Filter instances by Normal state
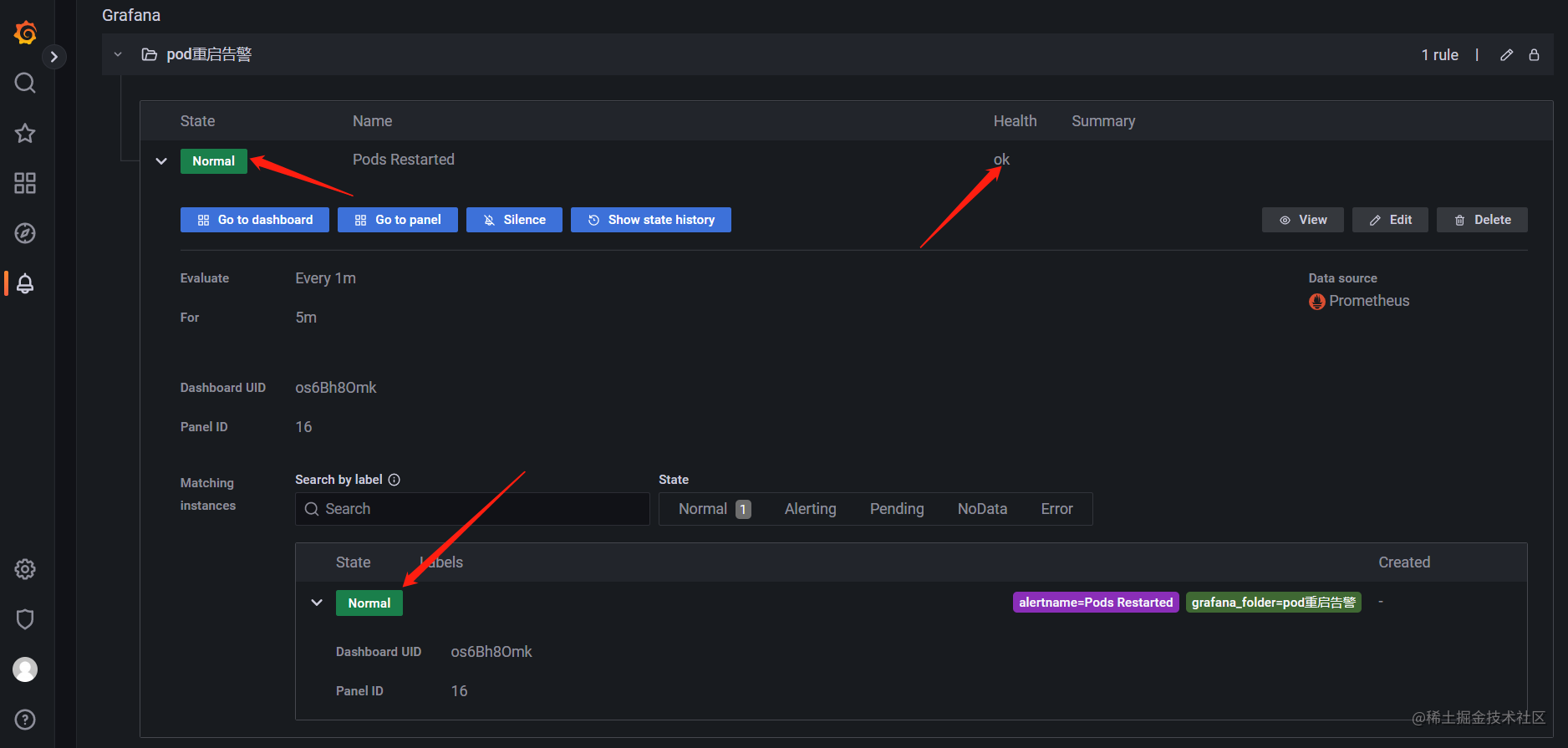1568x748 pixels. coord(715,509)
